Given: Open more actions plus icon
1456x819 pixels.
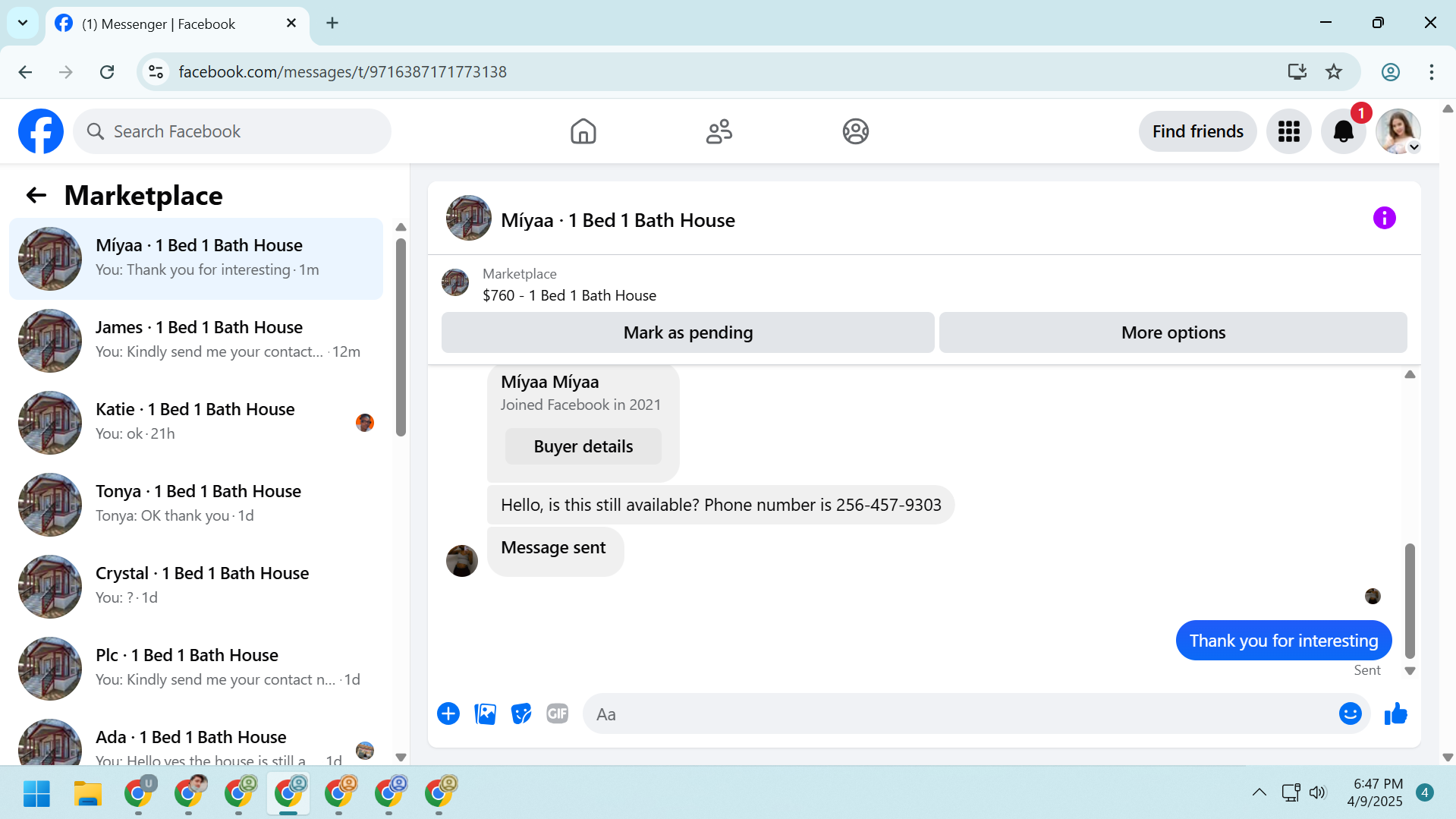Looking at the screenshot, I should click(448, 713).
